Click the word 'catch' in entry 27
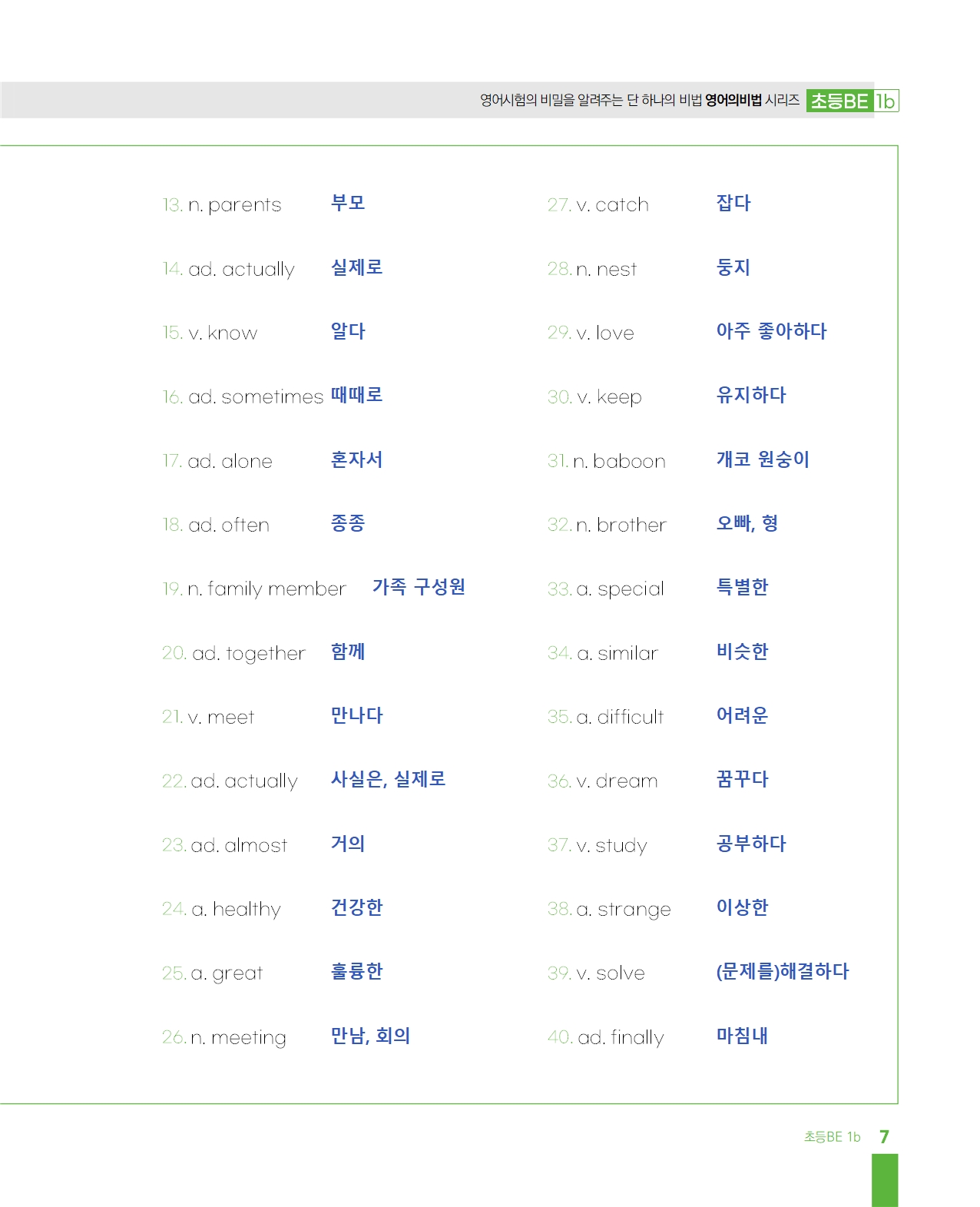Image resolution: width=980 pixels, height=1207 pixels. coord(622,205)
